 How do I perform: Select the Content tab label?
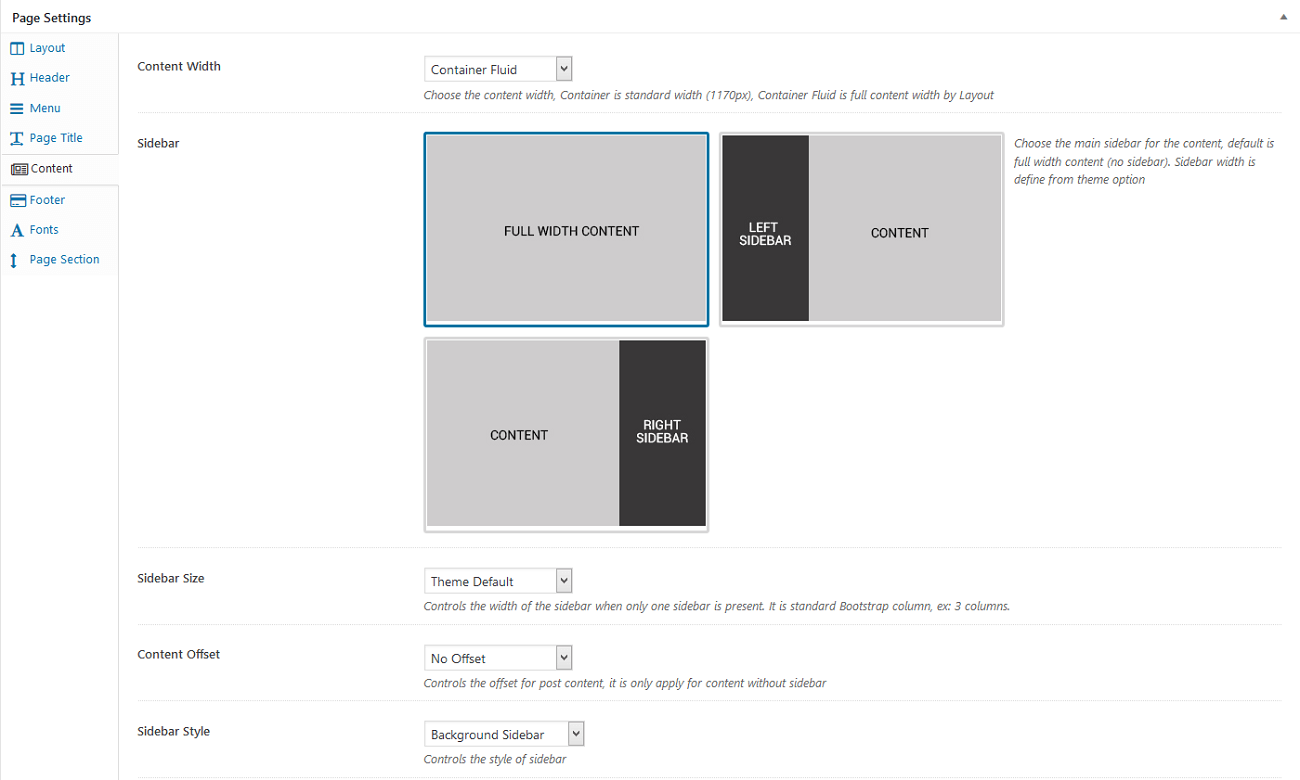point(52,169)
